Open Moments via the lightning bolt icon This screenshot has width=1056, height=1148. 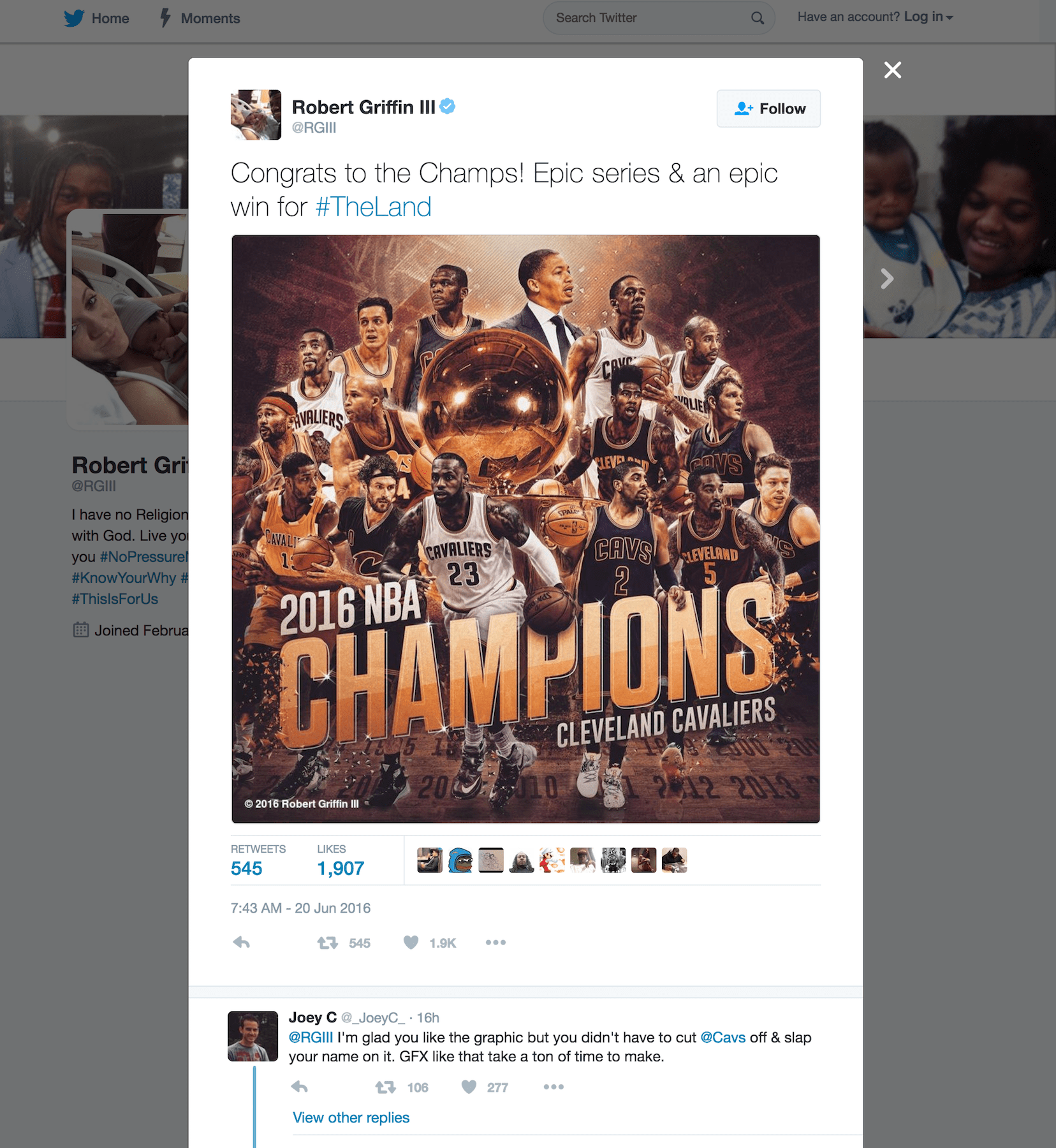tap(165, 18)
